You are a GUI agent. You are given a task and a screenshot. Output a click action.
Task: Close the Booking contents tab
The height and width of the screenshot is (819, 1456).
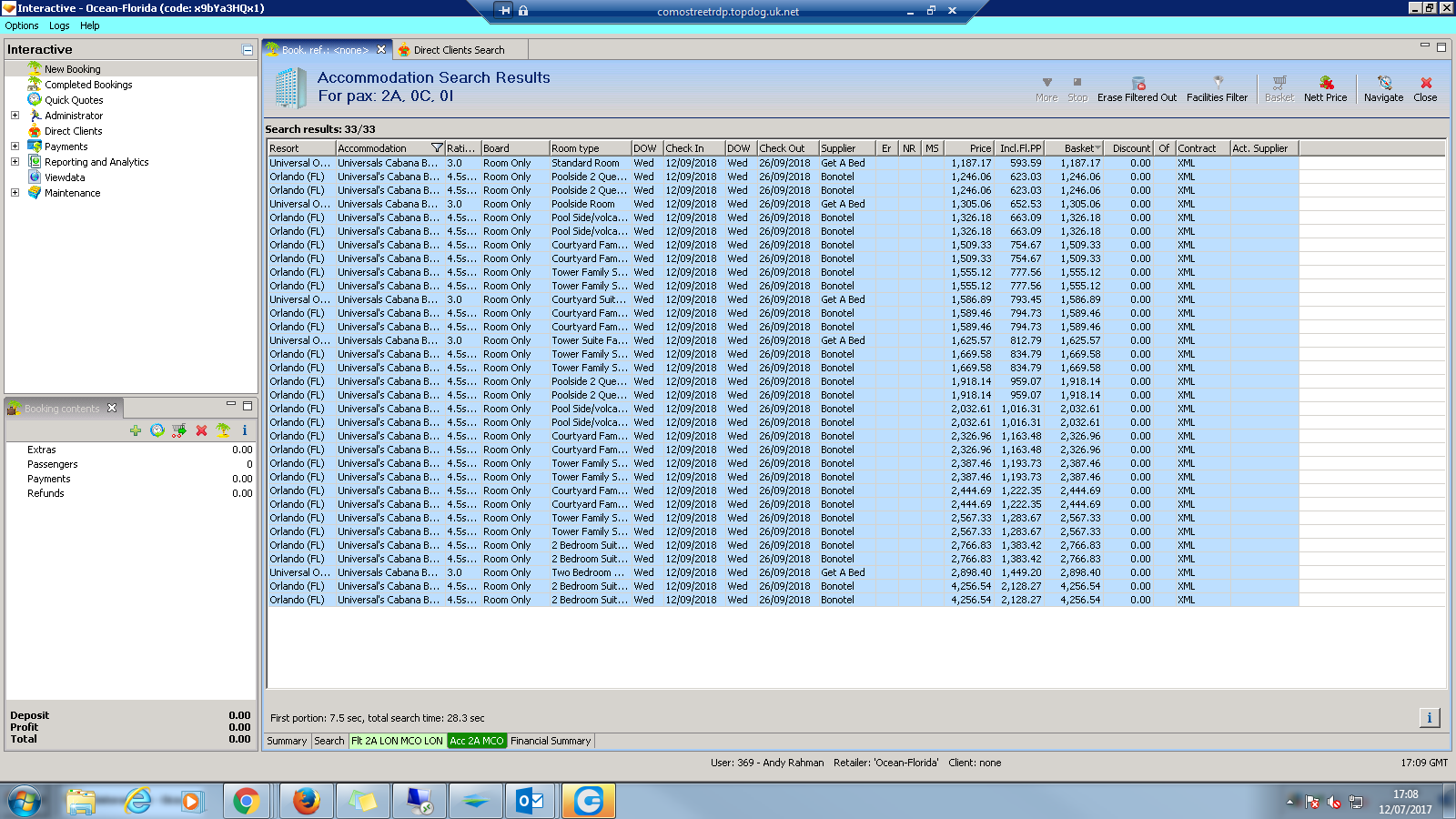[x=112, y=408]
